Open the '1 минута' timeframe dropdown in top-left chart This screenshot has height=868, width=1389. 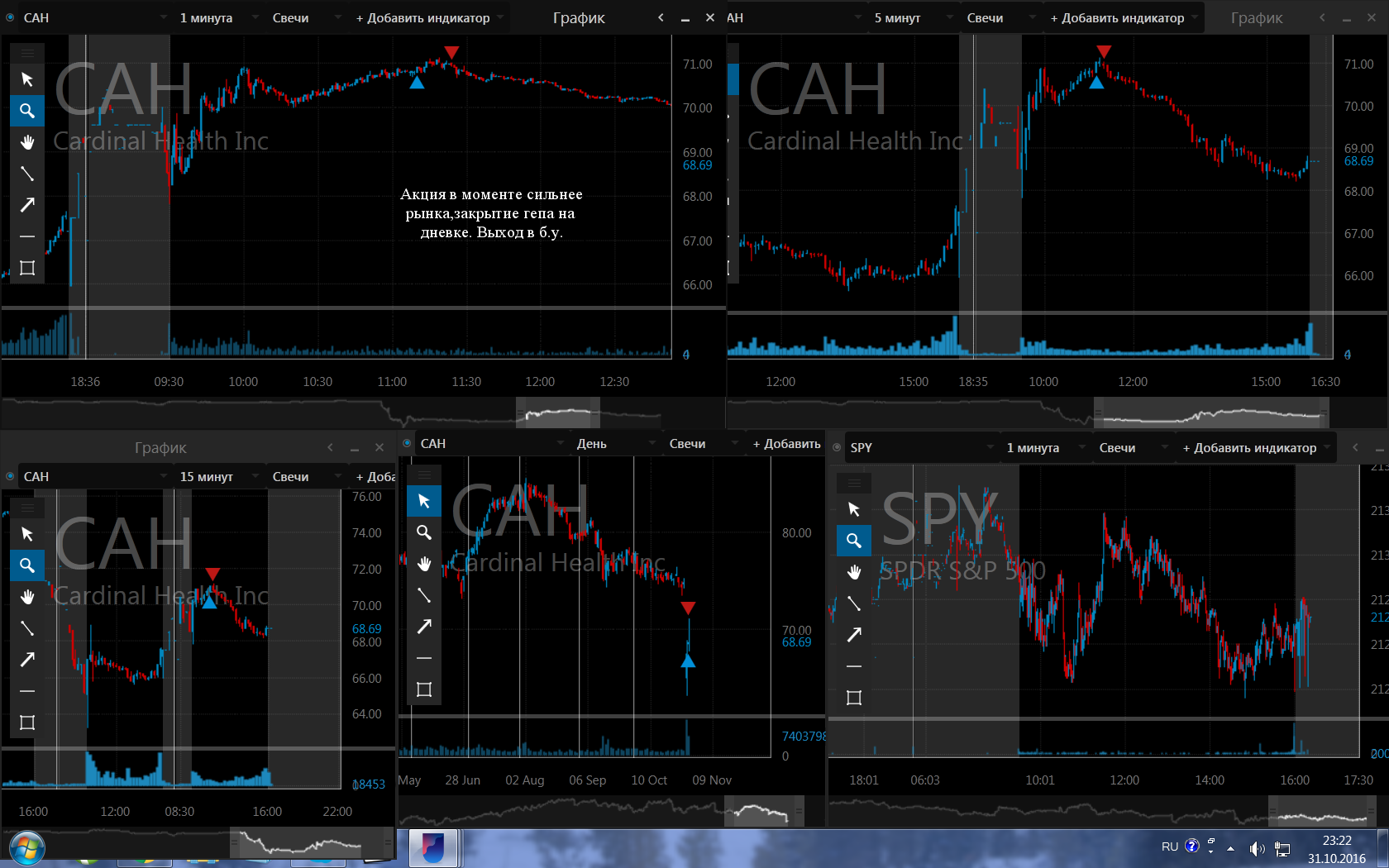tap(217, 17)
